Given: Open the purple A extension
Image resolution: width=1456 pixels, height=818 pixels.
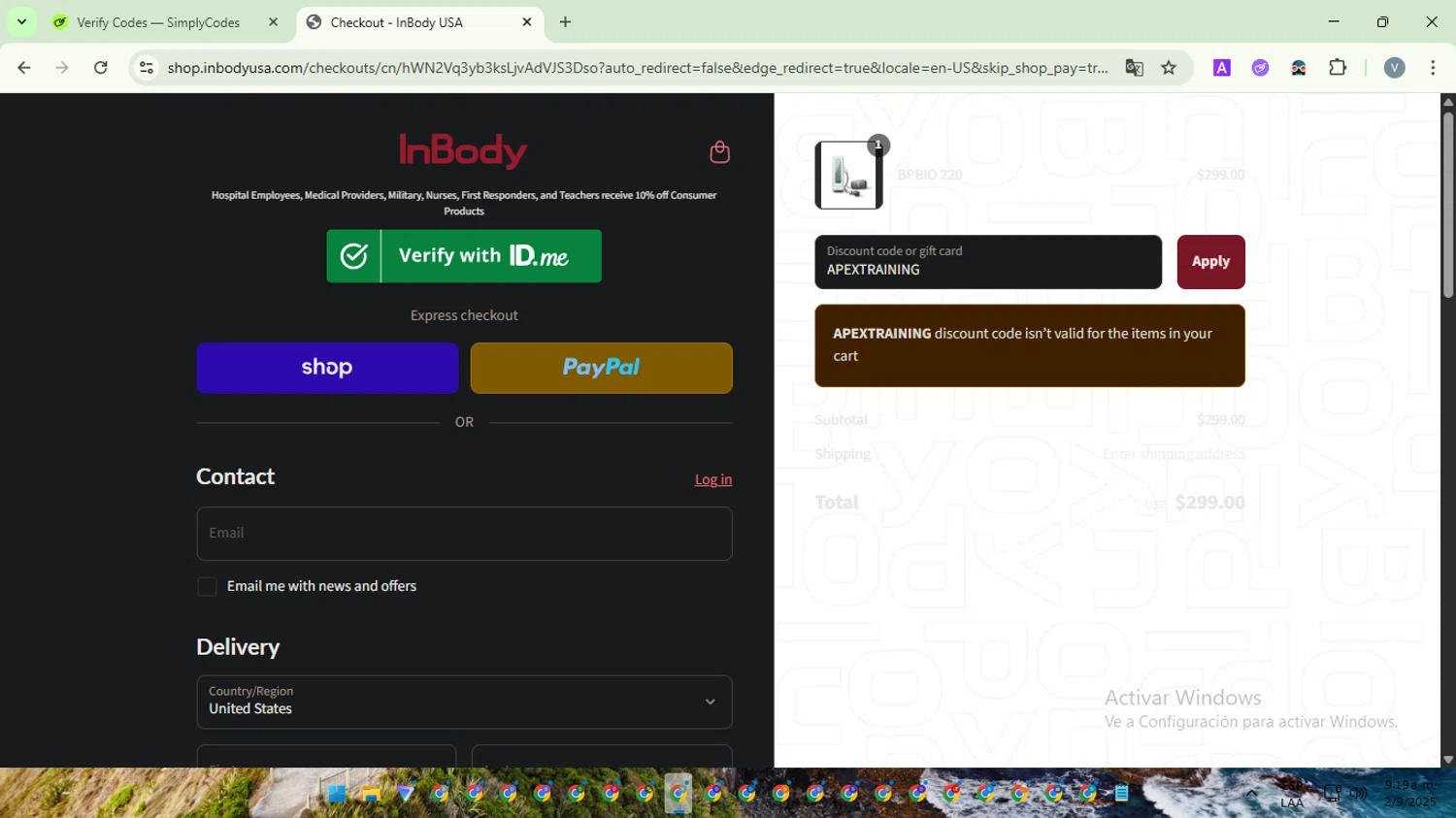Looking at the screenshot, I should 1222,68.
